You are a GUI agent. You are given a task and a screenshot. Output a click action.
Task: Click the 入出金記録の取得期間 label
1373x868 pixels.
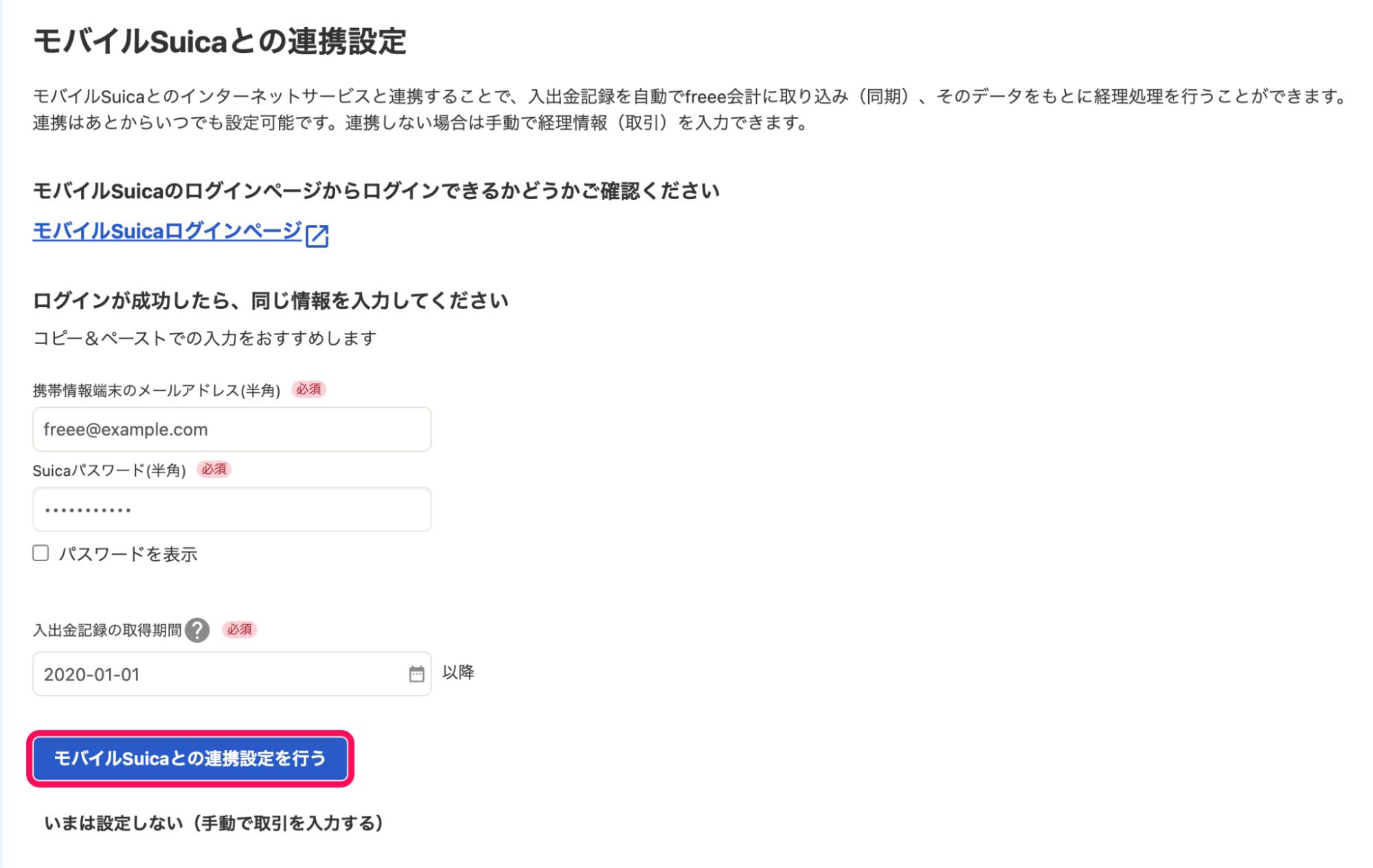(107, 630)
